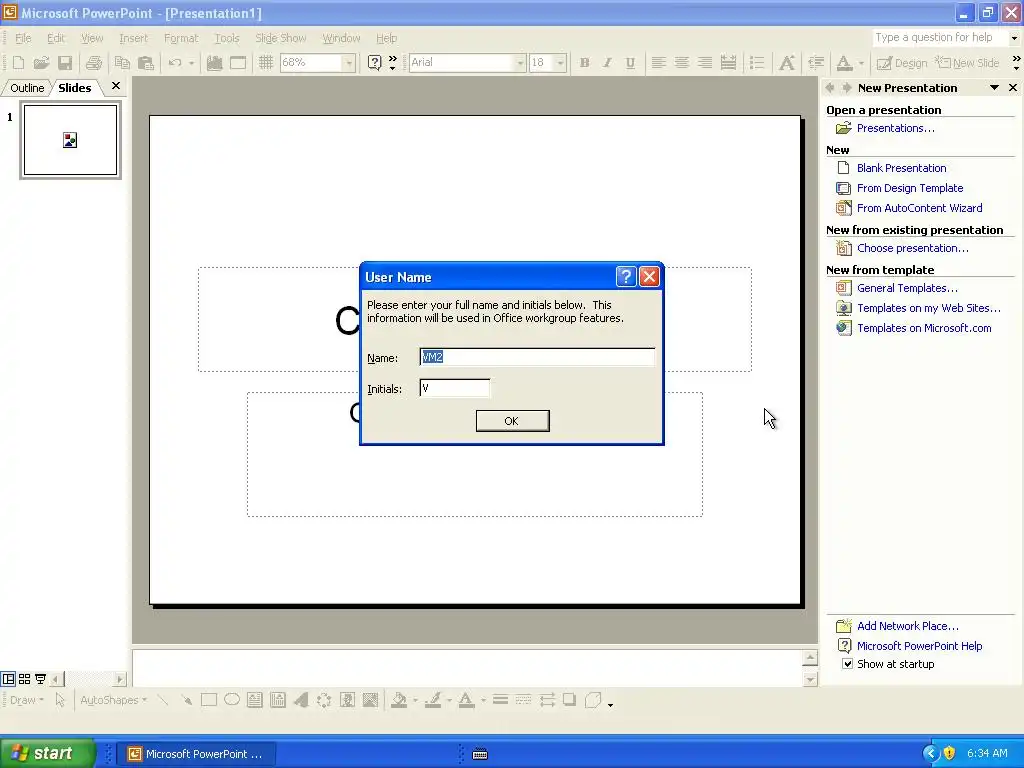Uncheck the Show at startup checkbox
Screen dimensions: 1024x768
coord(847,664)
